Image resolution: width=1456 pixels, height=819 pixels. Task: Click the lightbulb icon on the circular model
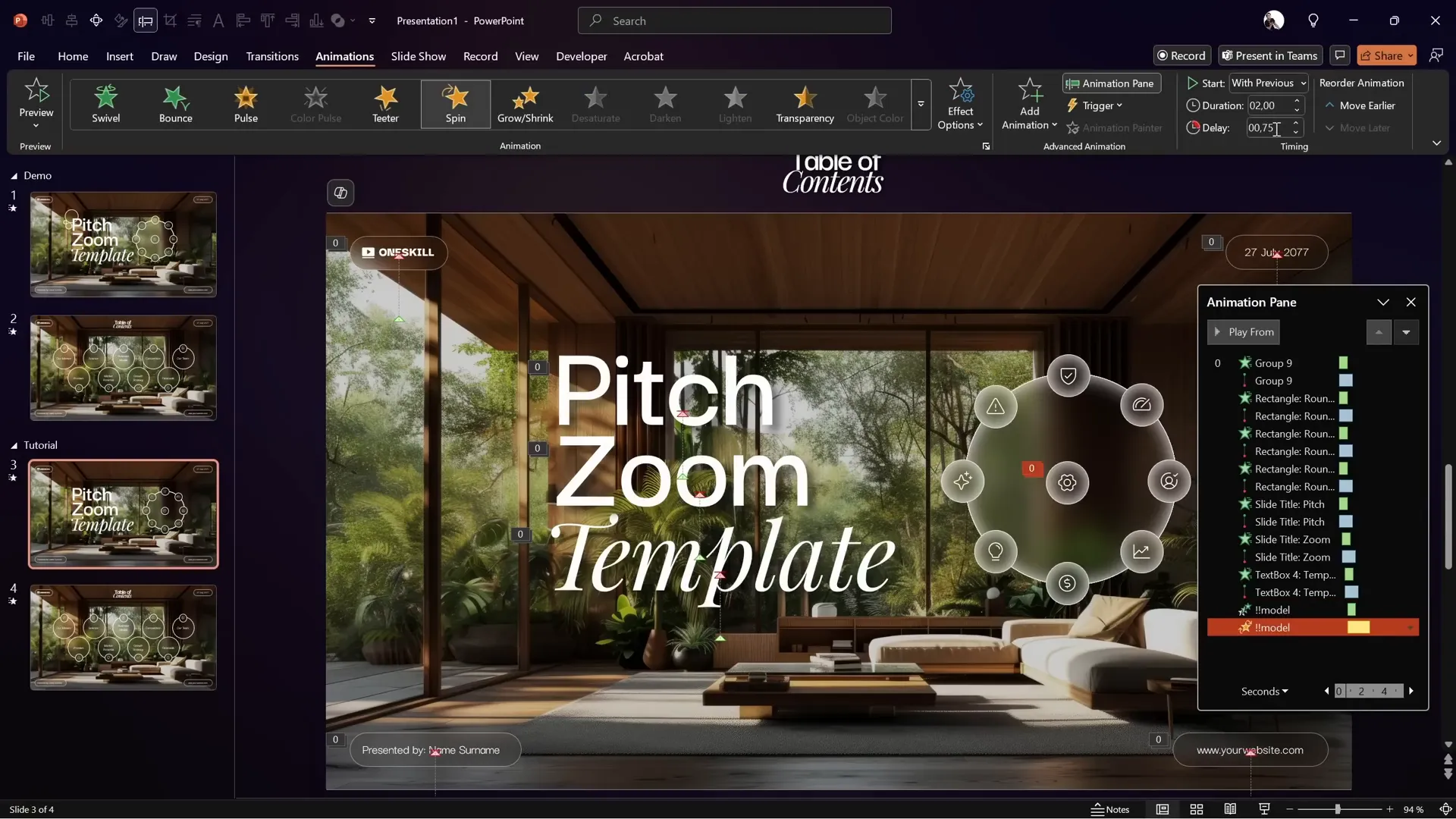996,551
